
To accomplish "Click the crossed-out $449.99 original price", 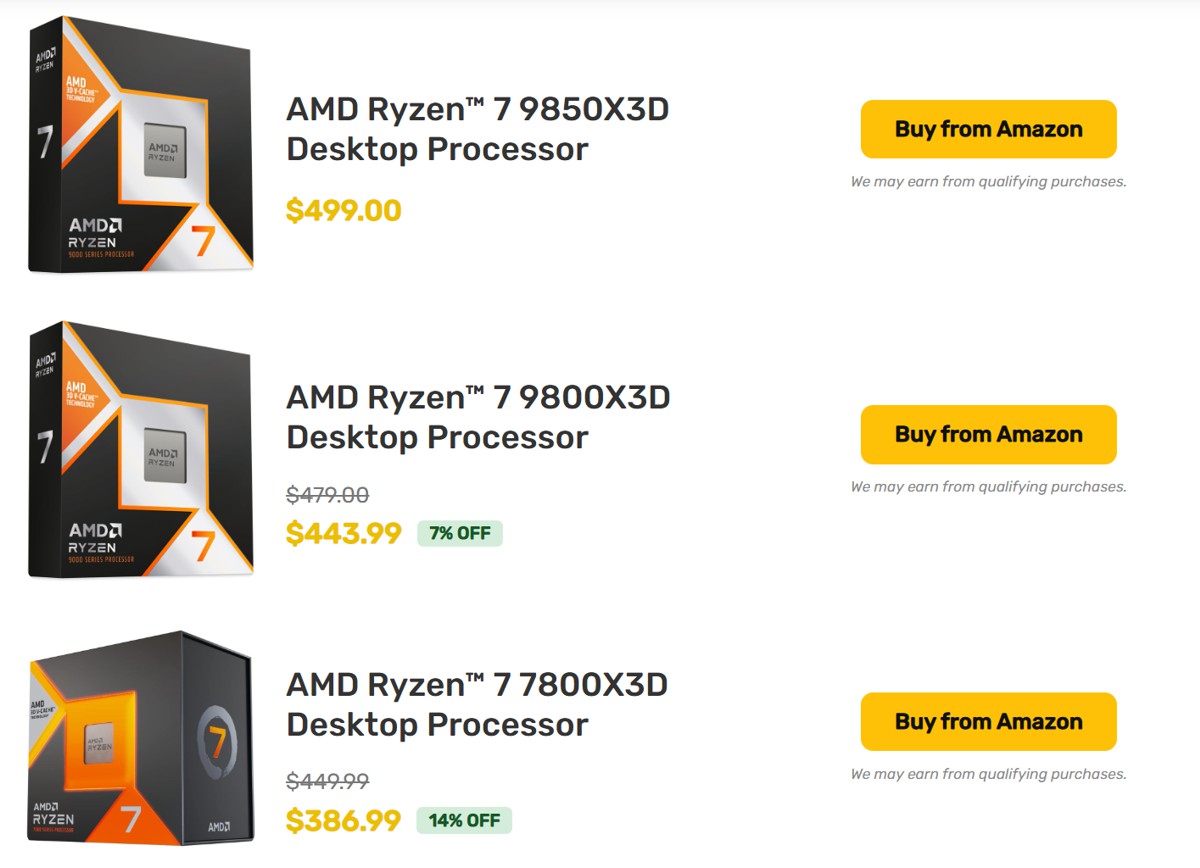I will click(327, 781).
